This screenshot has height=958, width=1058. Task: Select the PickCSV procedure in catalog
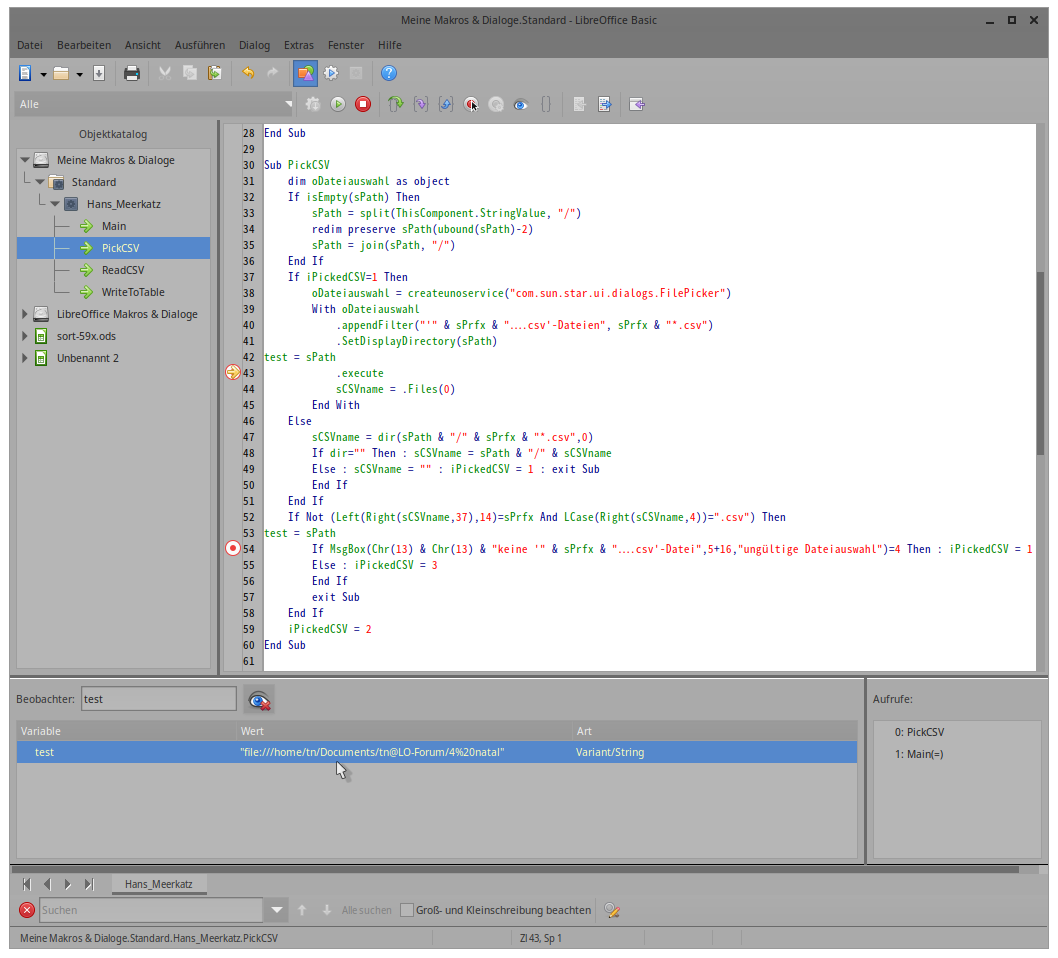pos(113,248)
